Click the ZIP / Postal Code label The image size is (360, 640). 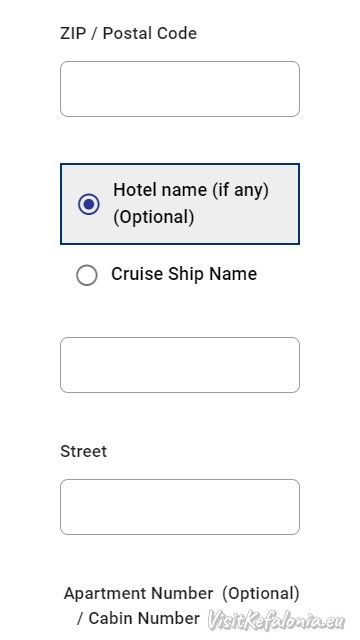tap(128, 33)
